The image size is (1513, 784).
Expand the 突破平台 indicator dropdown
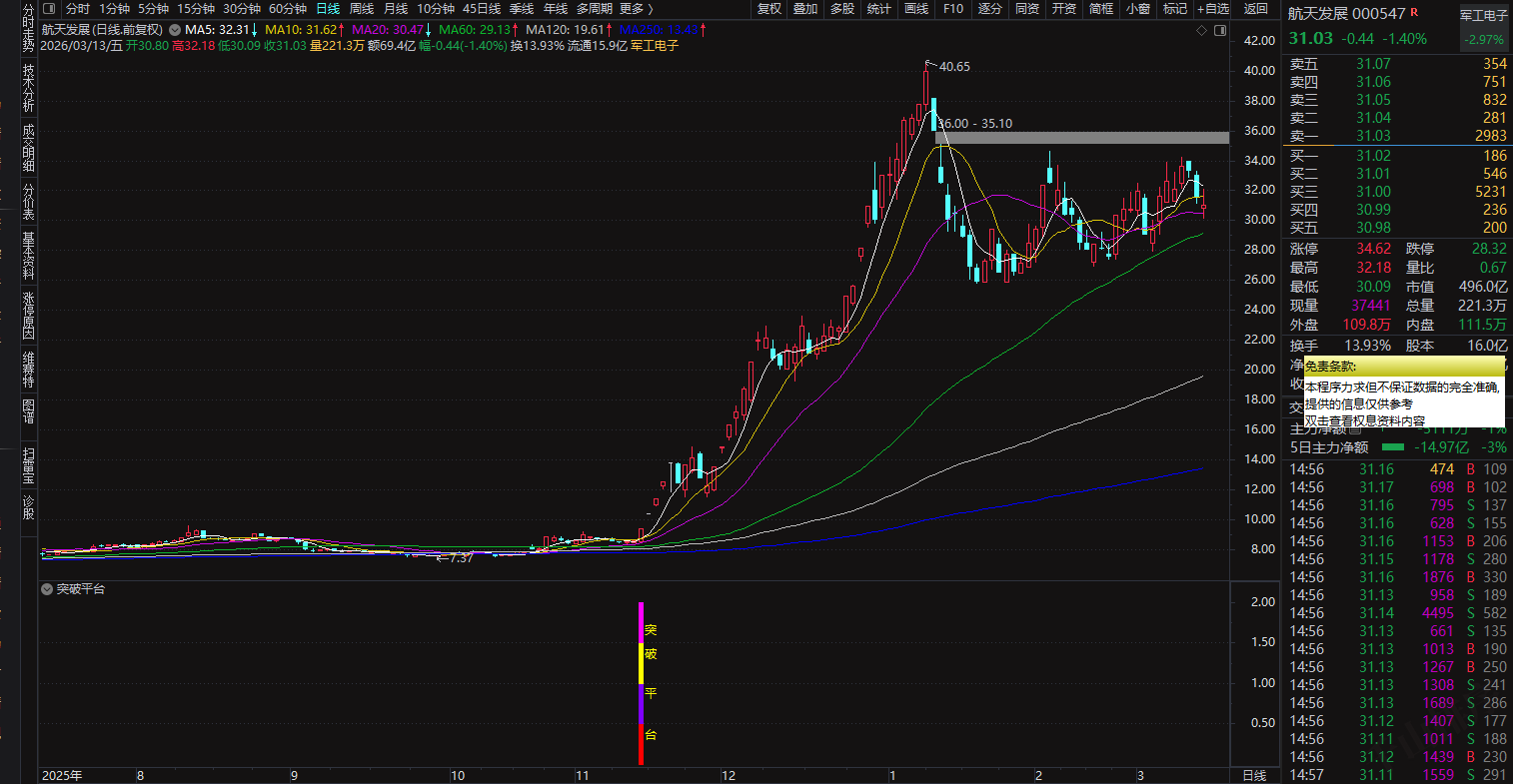coord(47,589)
